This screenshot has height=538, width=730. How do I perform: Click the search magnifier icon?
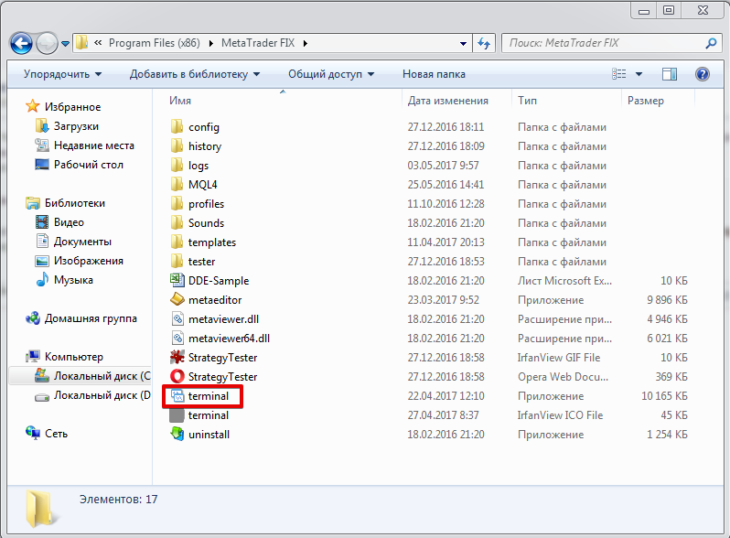(x=710, y=43)
